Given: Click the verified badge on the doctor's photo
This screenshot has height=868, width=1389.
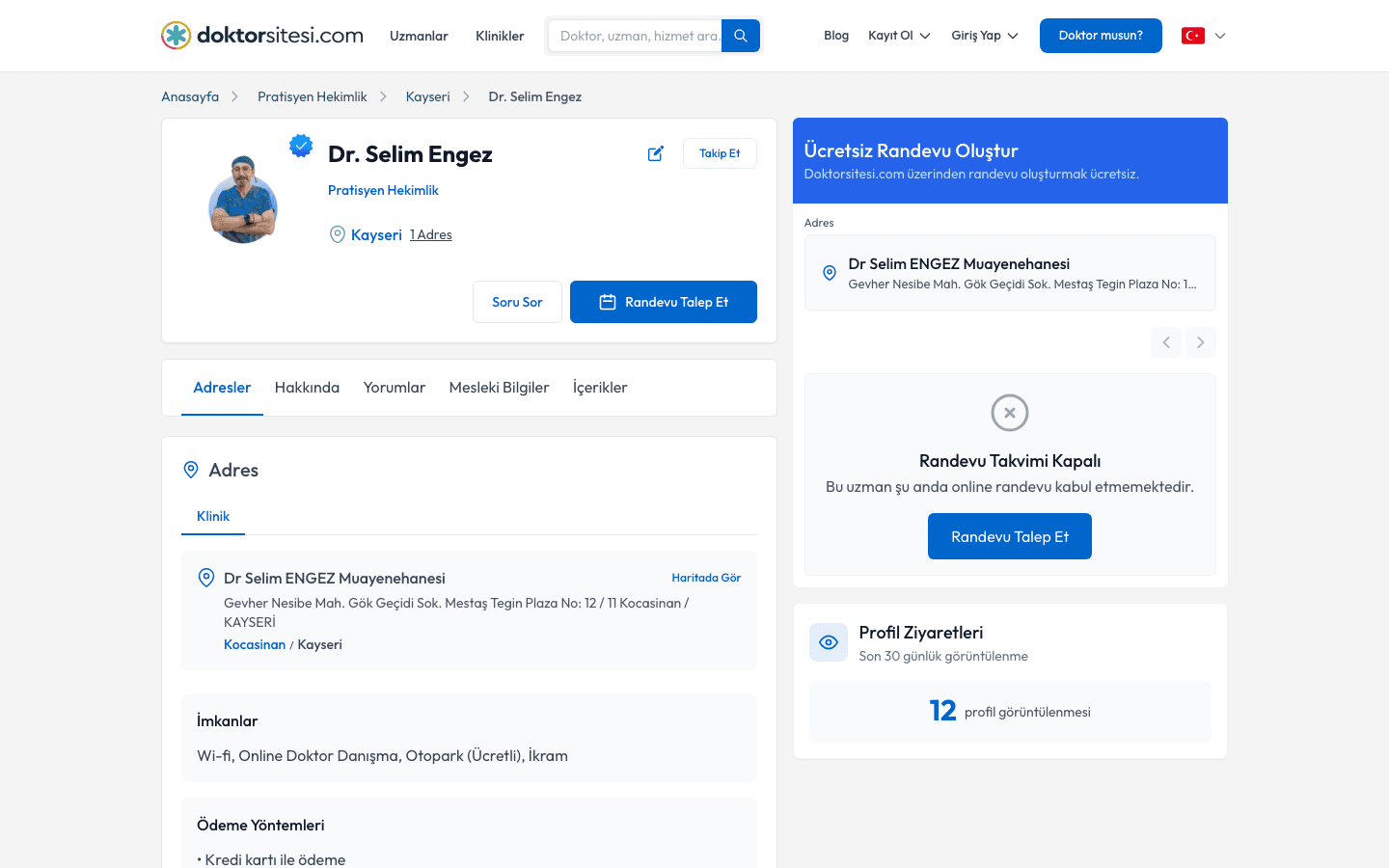Looking at the screenshot, I should (301, 146).
